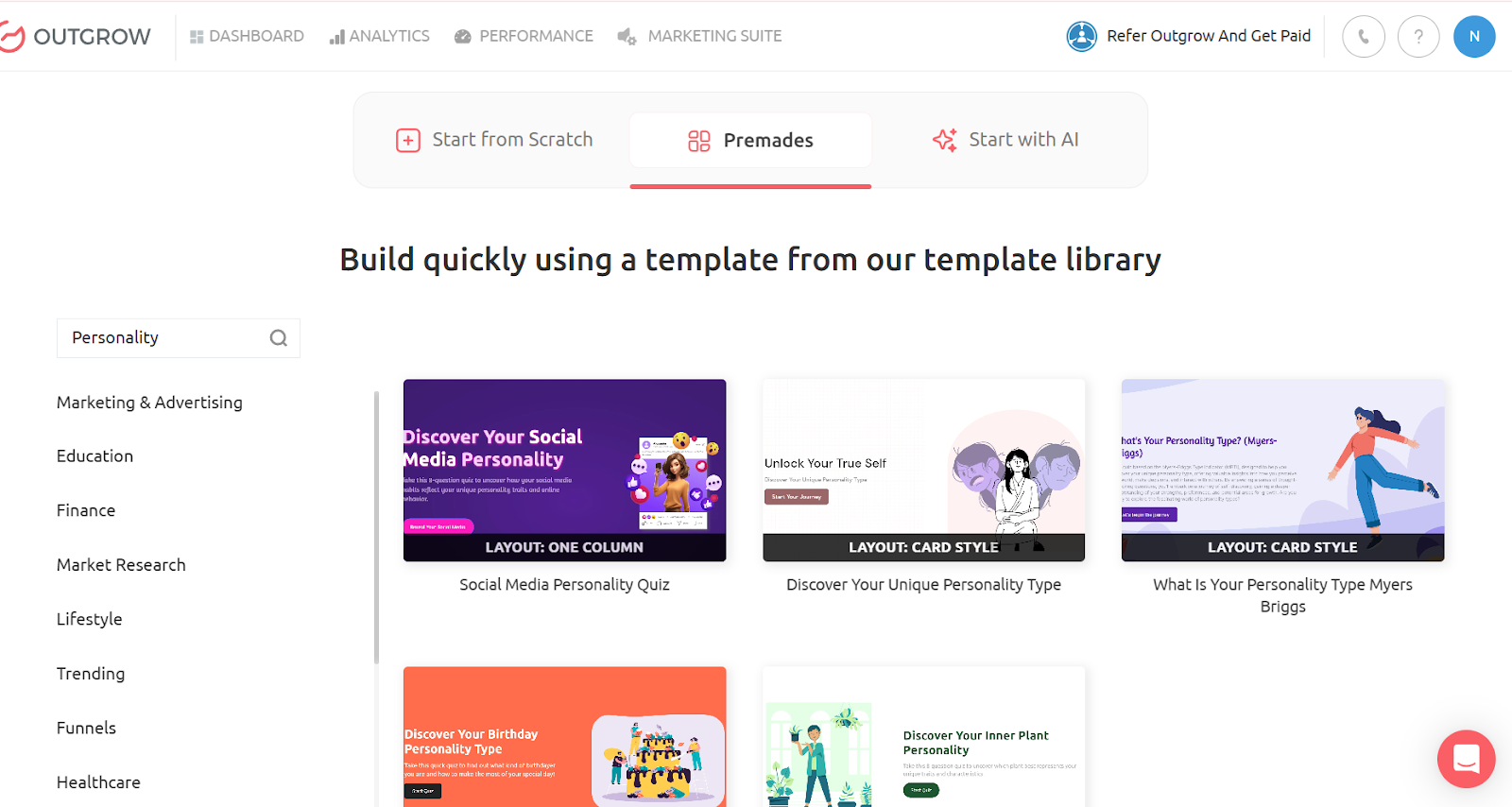Viewport: 1512px width, 807px height.
Task: Open the Social Media Personality Quiz thumbnail
Action: [x=564, y=470]
